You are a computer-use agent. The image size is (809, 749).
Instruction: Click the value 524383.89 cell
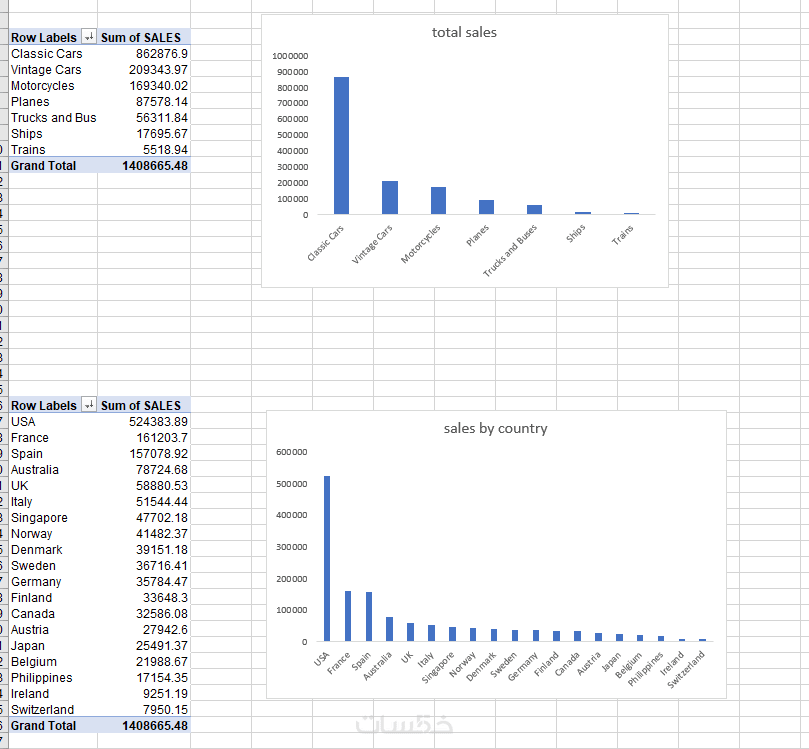(x=144, y=421)
